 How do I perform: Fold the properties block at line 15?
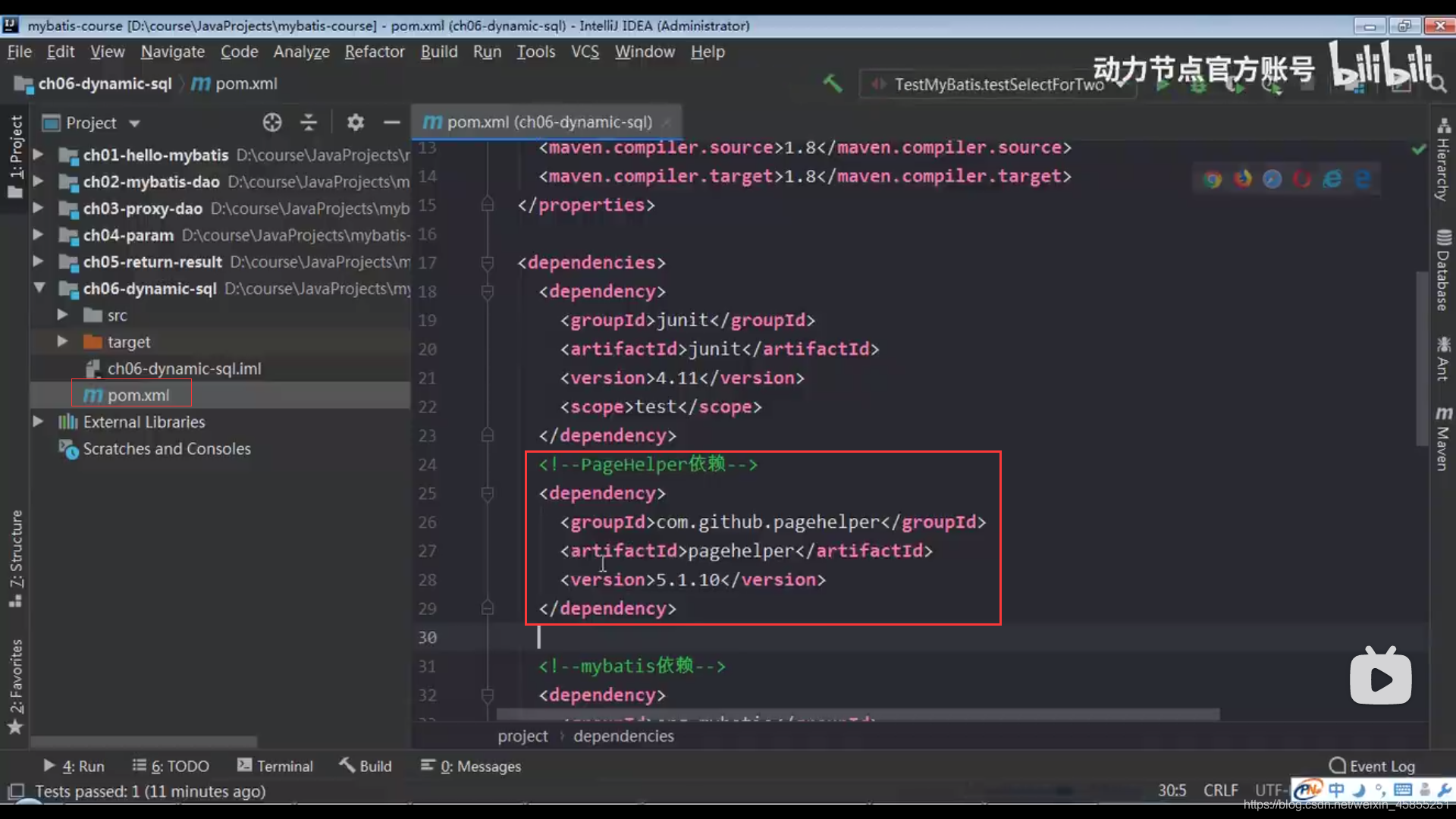coord(488,205)
